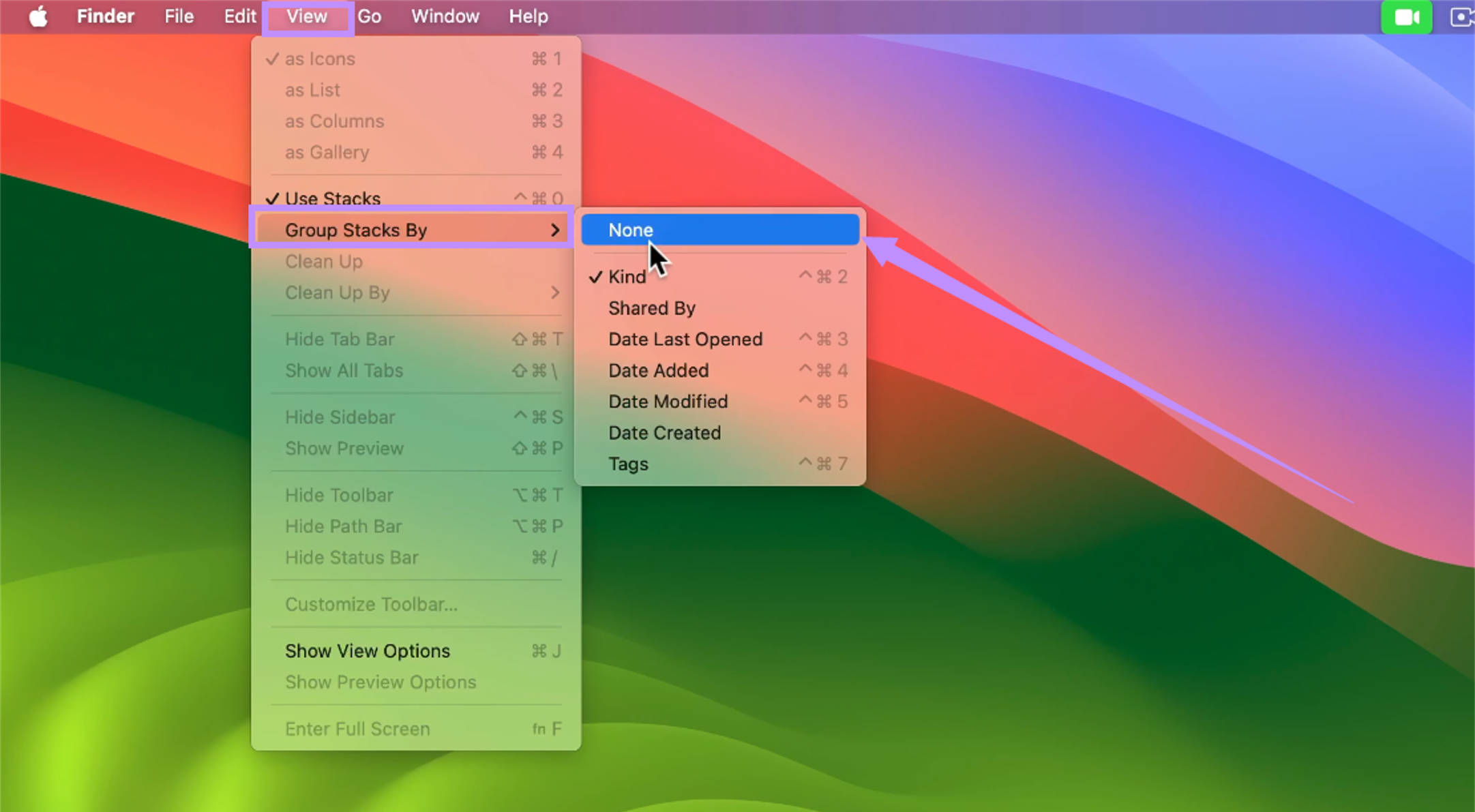Click Show Preview item
The width and height of the screenshot is (1475, 812).
coord(416,449)
